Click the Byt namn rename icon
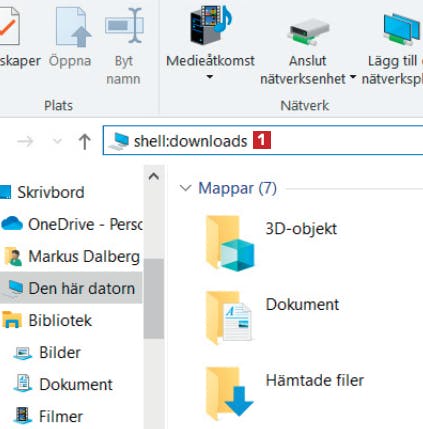Image resolution: width=423 pixels, height=429 pixels. tap(124, 26)
